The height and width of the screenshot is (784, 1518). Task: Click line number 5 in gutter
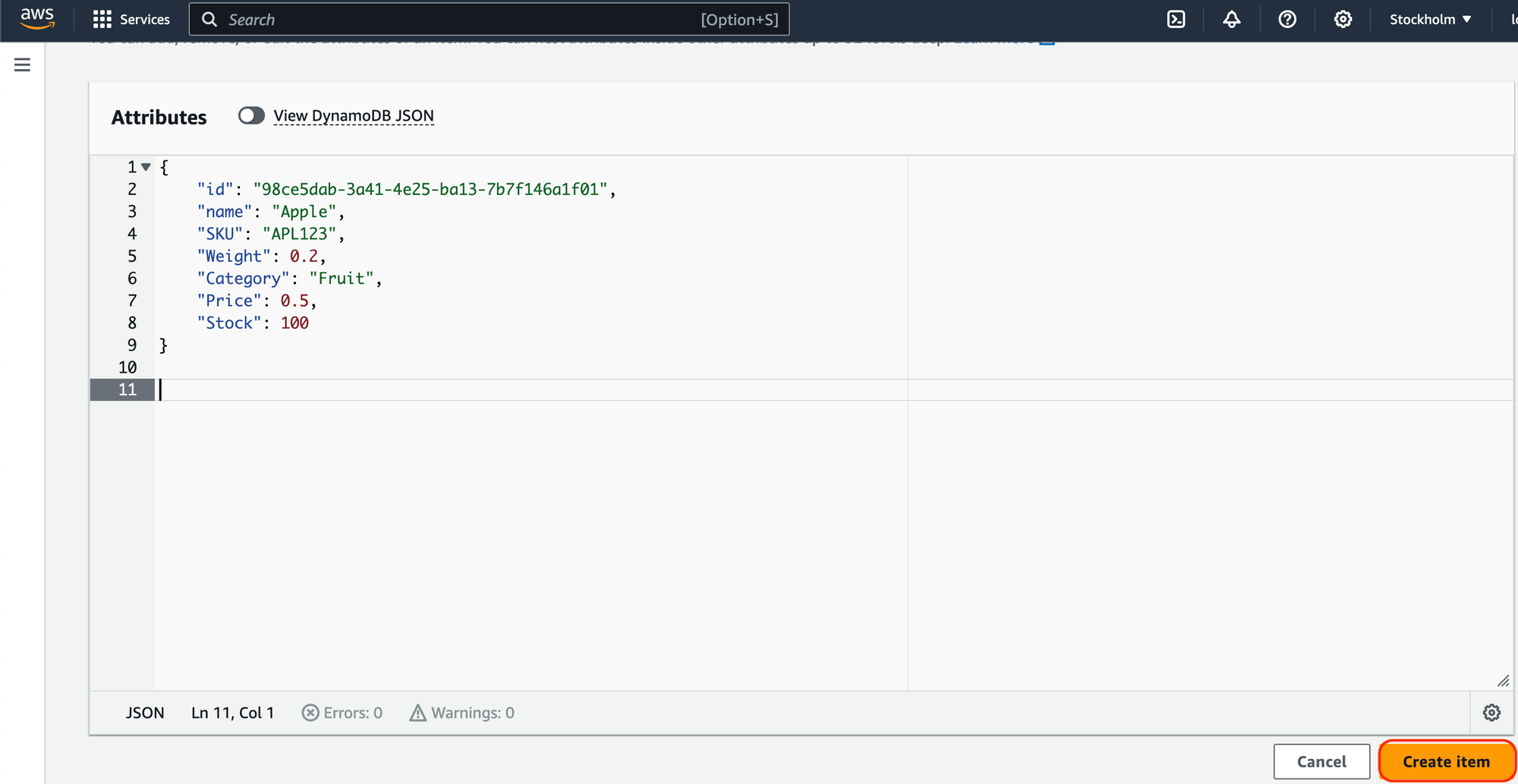click(132, 257)
